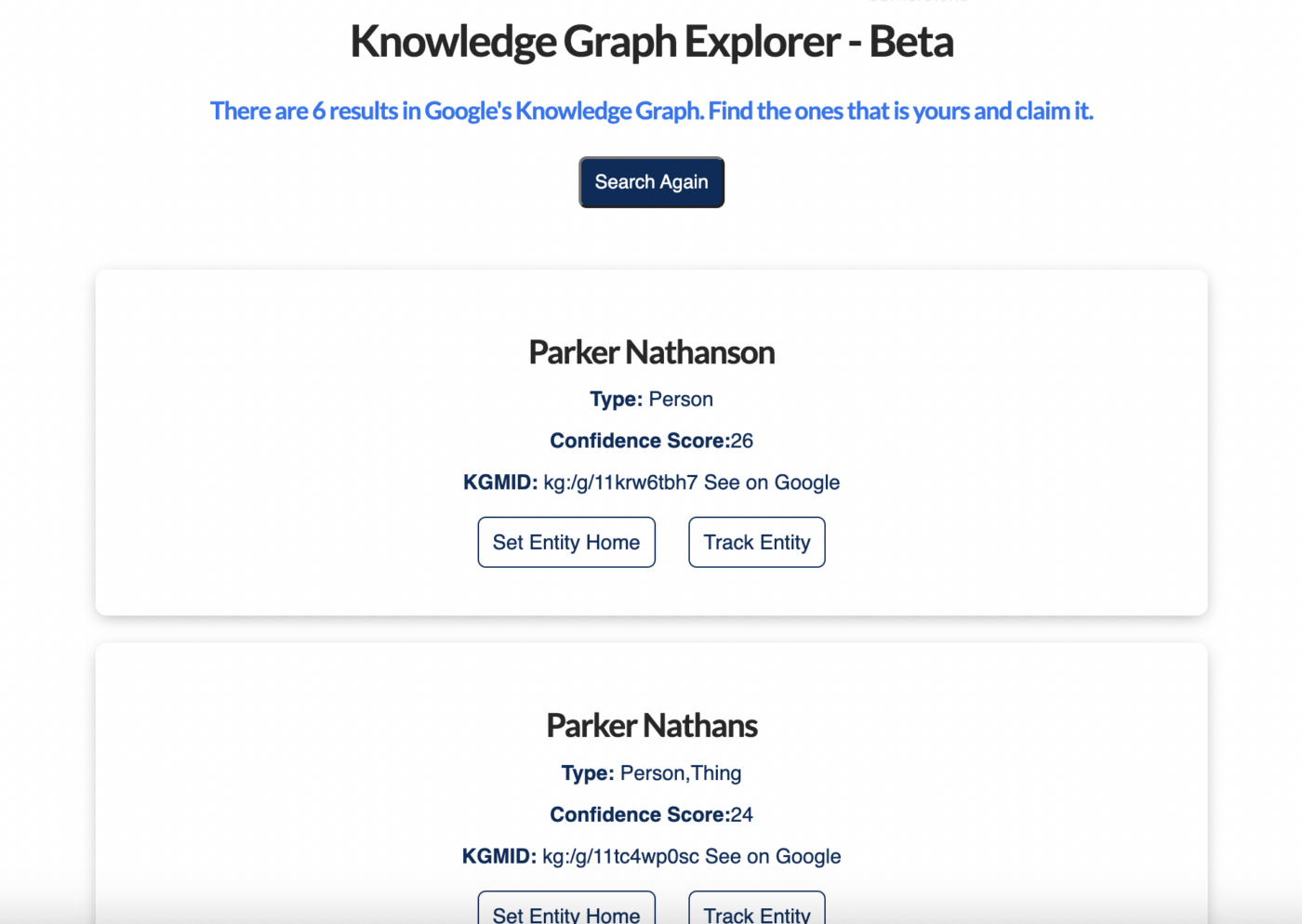Image resolution: width=1302 pixels, height=924 pixels.
Task: Set Parker Nathanson as entity home
Action: pyautogui.click(x=566, y=542)
